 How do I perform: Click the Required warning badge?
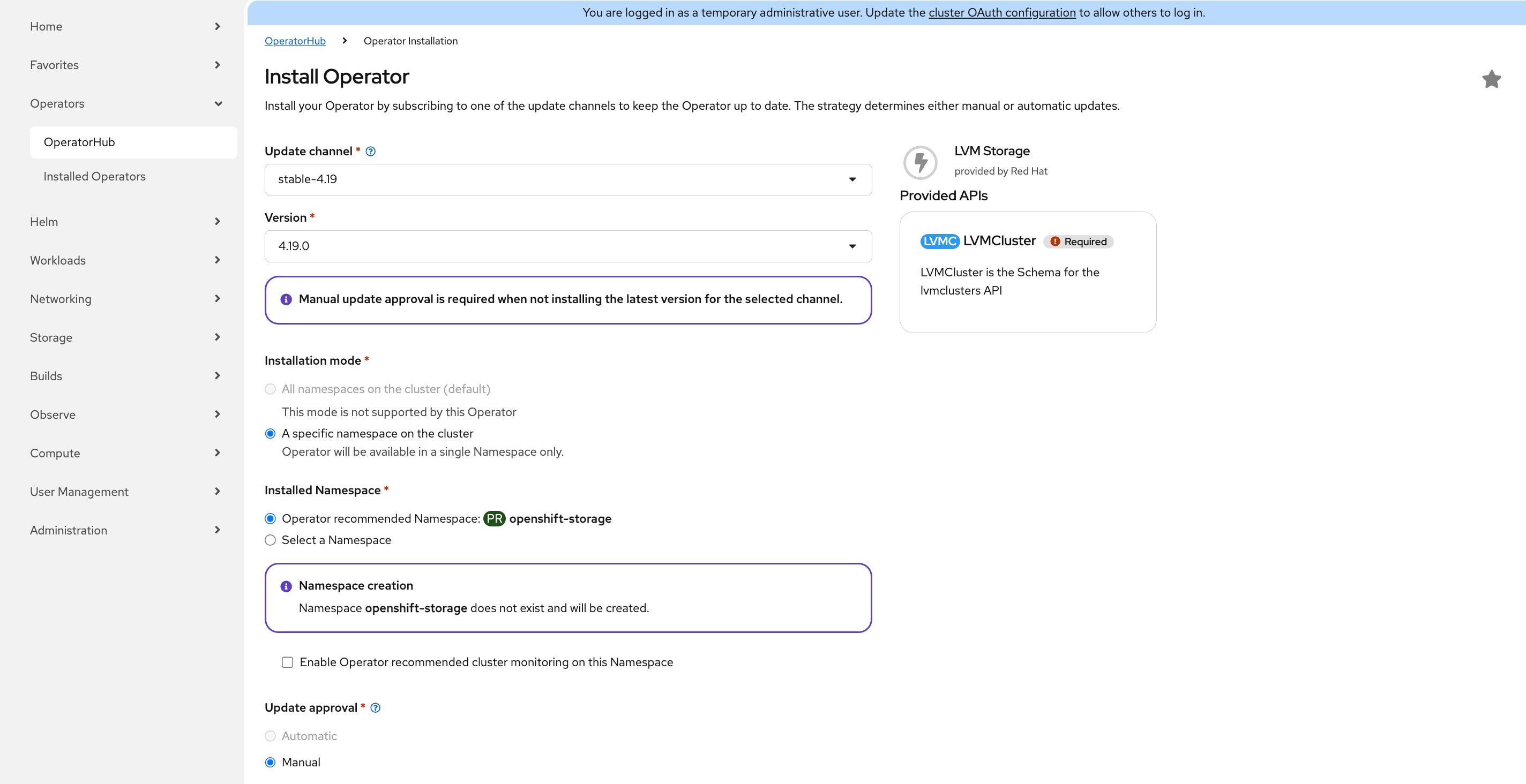pos(1078,242)
